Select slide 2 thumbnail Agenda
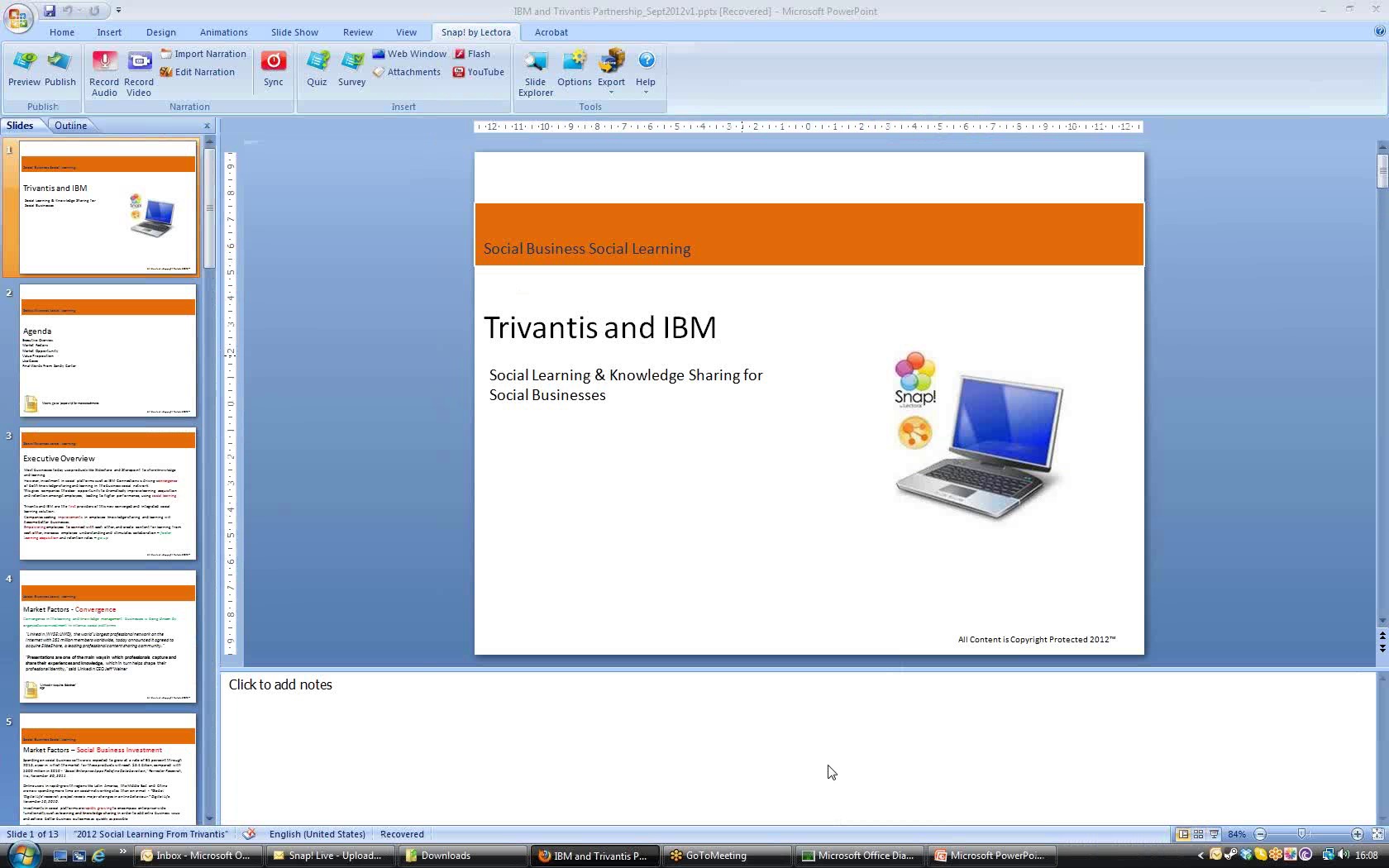This screenshot has width=1389, height=868. [x=108, y=351]
